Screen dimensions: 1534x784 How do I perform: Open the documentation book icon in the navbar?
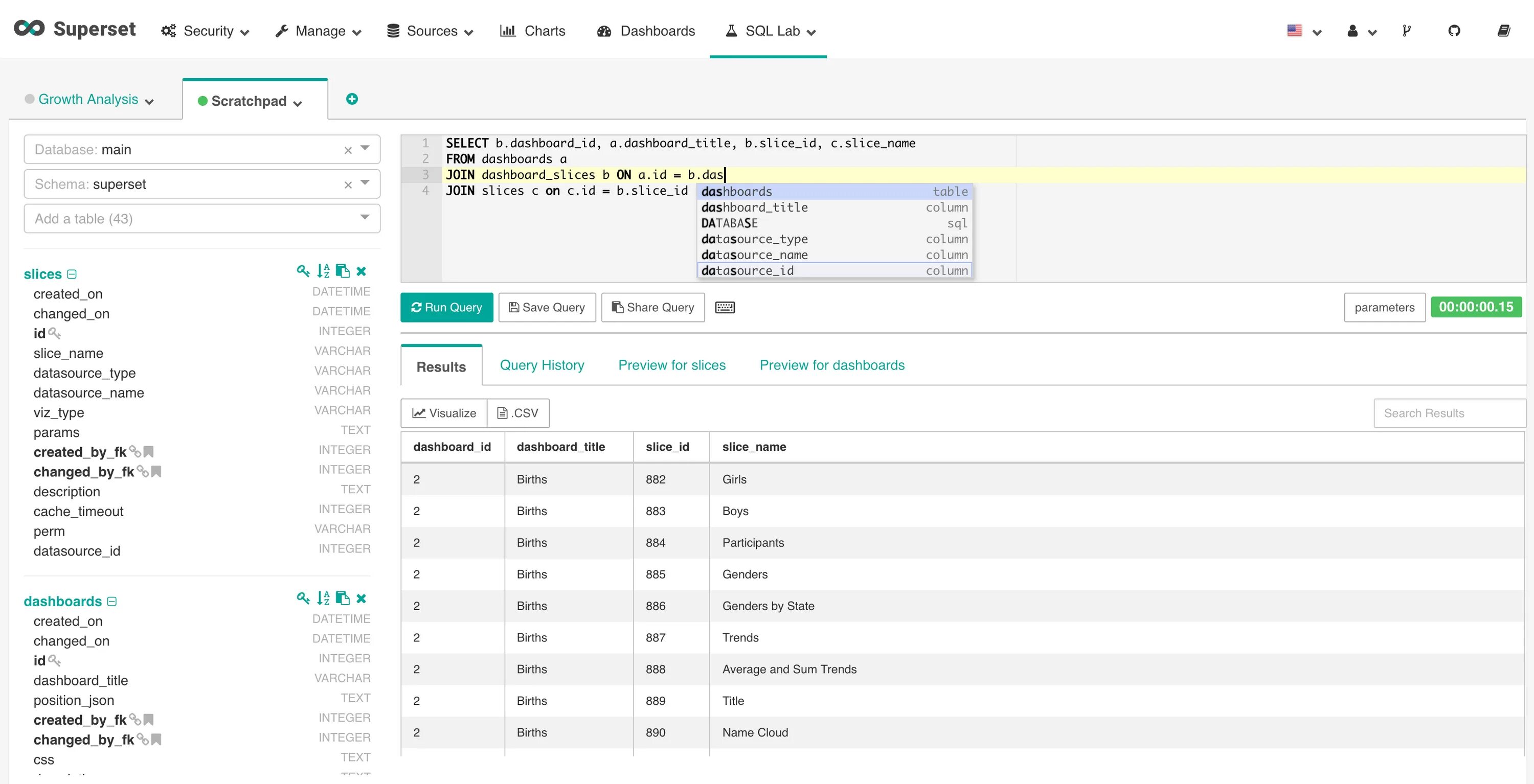[x=1504, y=31]
